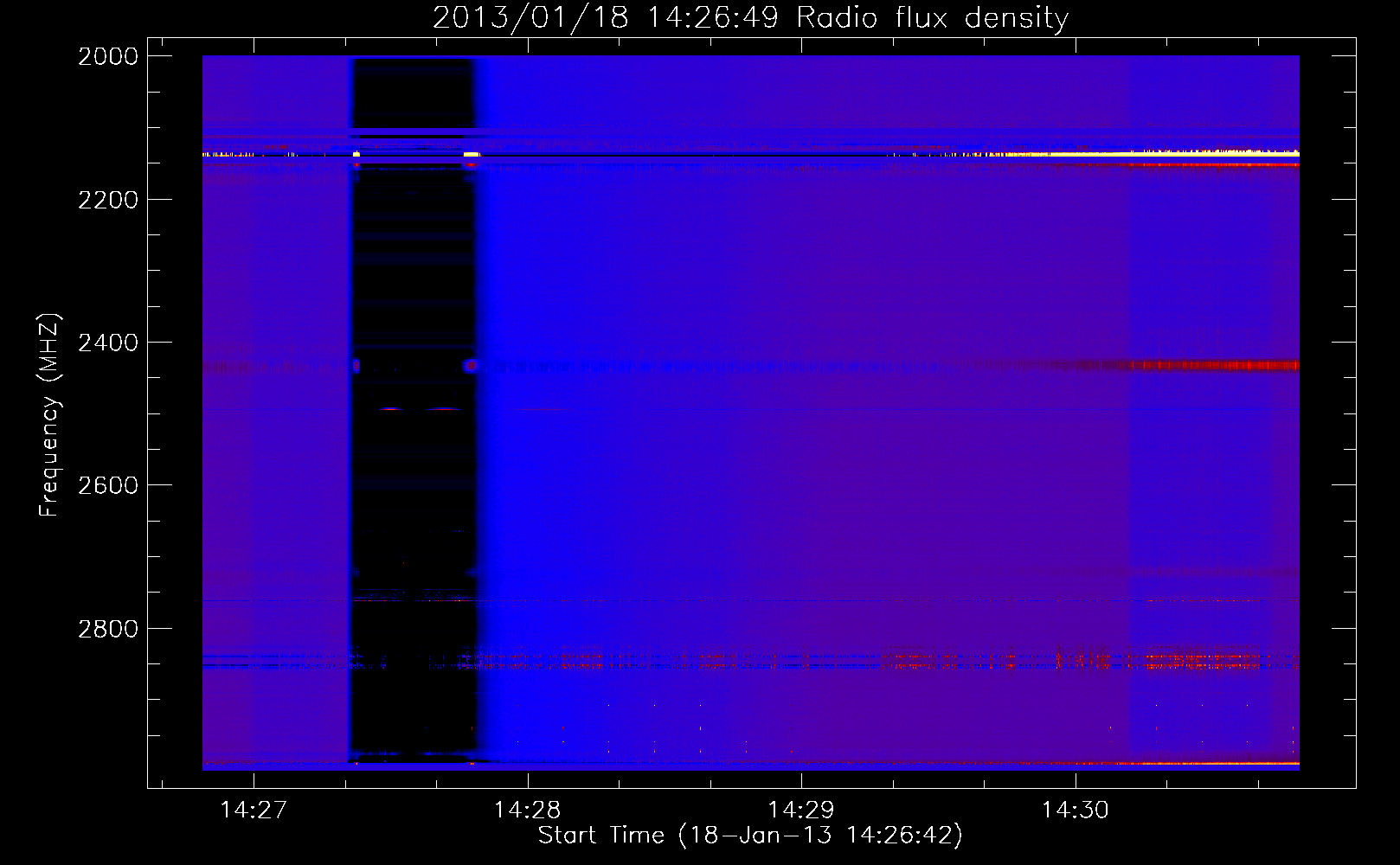The width and height of the screenshot is (1400, 865).
Task: Click the 2000 frequency axis label
Action: tap(108, 56)
